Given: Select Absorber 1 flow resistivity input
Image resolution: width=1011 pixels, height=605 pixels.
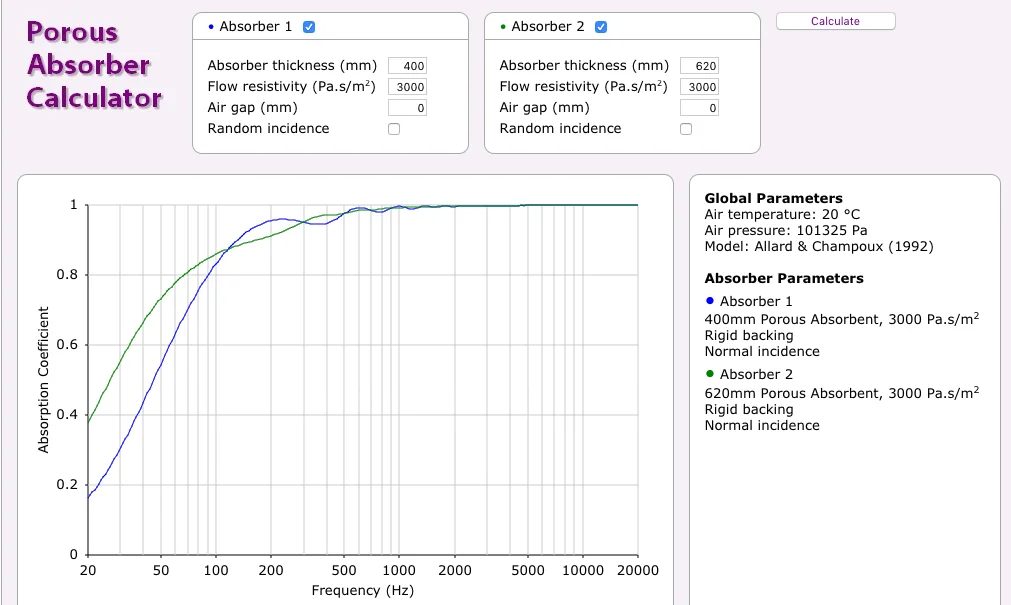Looking at the screenshot, I should pyautogui.click(x=407, y=87).
